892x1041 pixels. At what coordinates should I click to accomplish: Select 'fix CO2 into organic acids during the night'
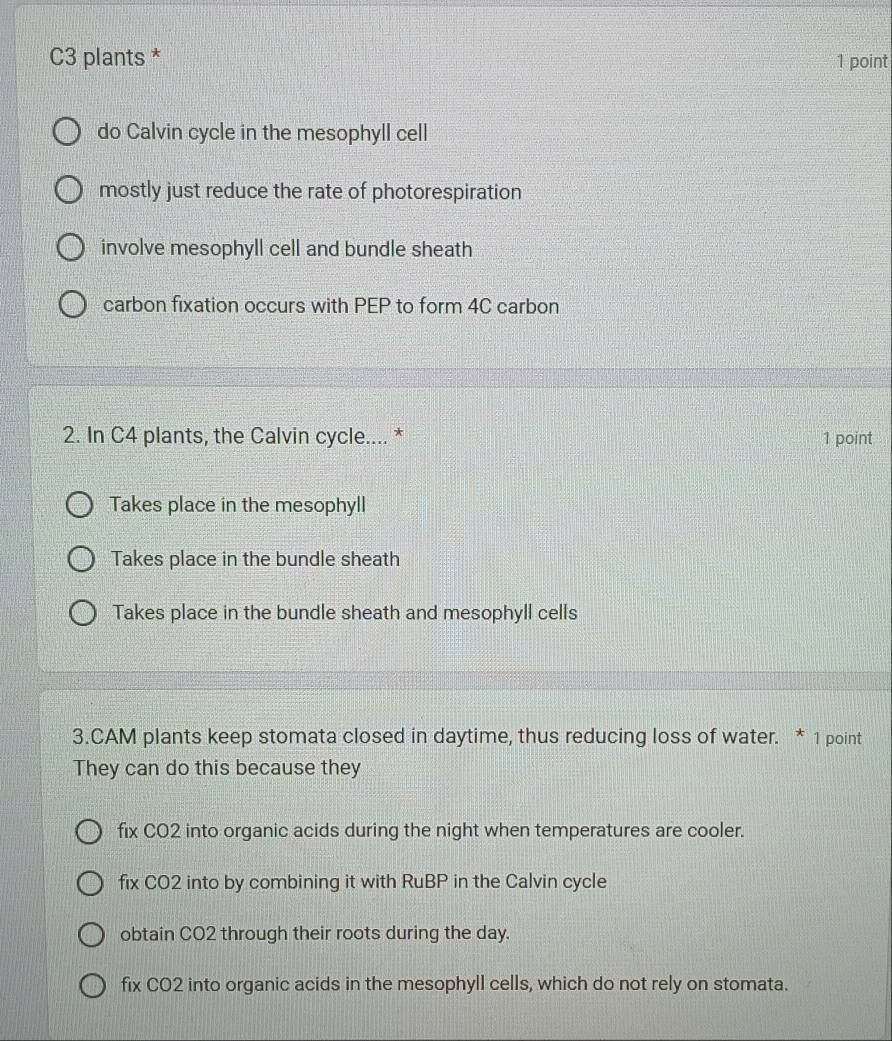point(89,830)
